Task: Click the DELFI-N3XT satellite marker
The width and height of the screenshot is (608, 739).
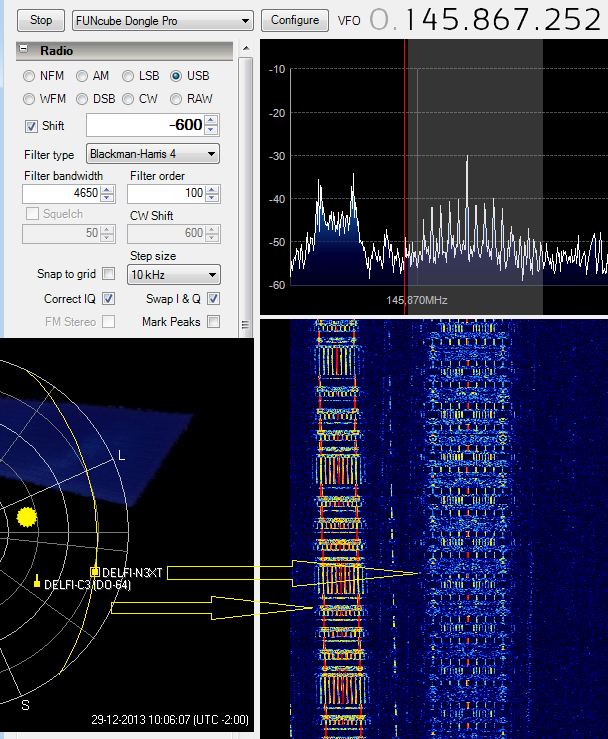Action: coord(96,572)
